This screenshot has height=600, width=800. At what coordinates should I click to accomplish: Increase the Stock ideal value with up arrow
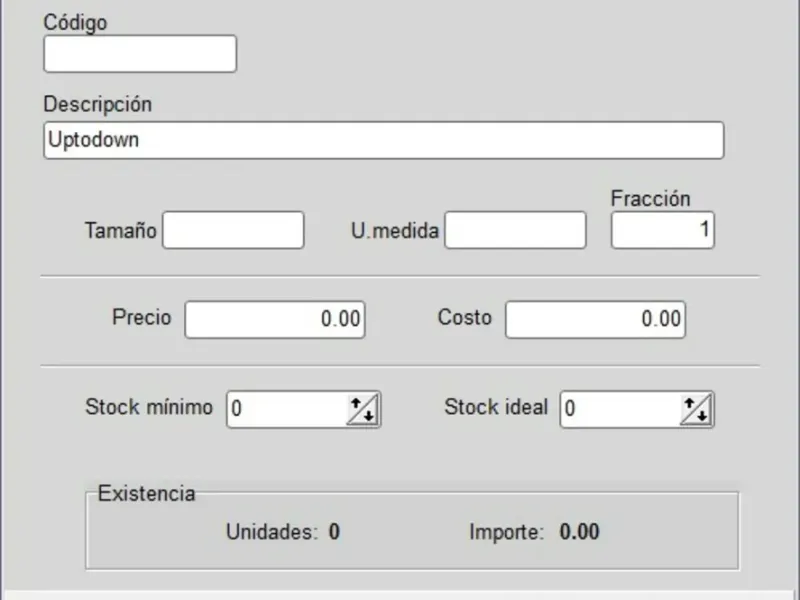[x=689, y=403]
